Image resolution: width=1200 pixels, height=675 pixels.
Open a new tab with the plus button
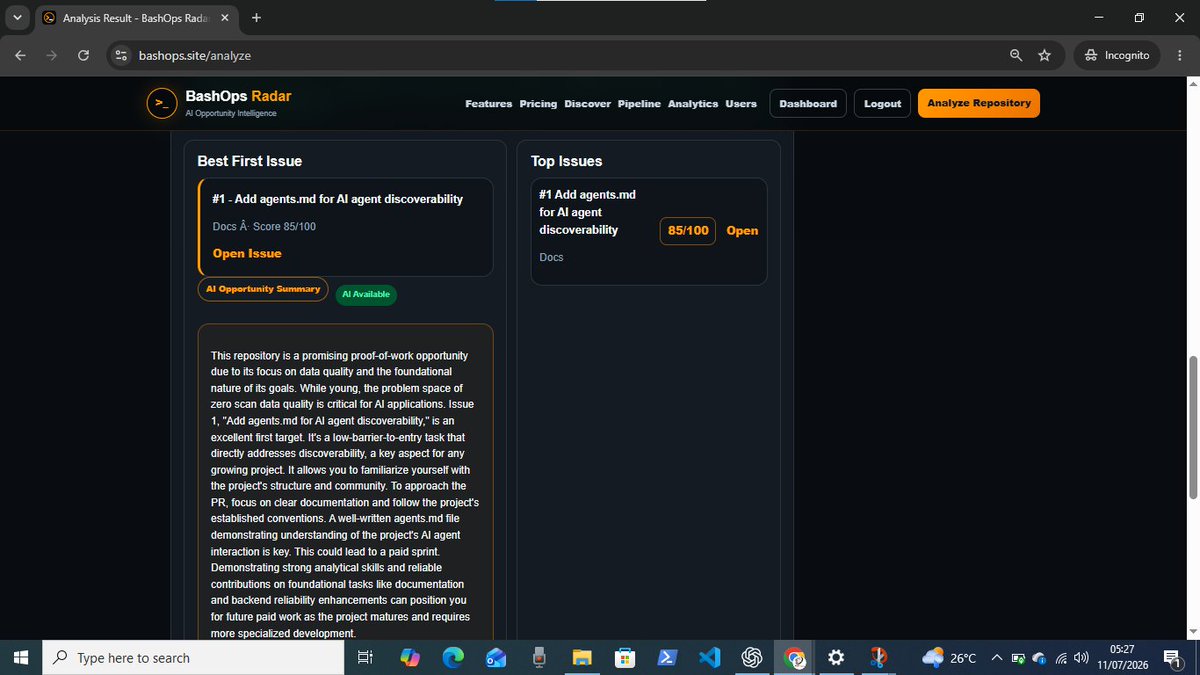tap(256, 17)
